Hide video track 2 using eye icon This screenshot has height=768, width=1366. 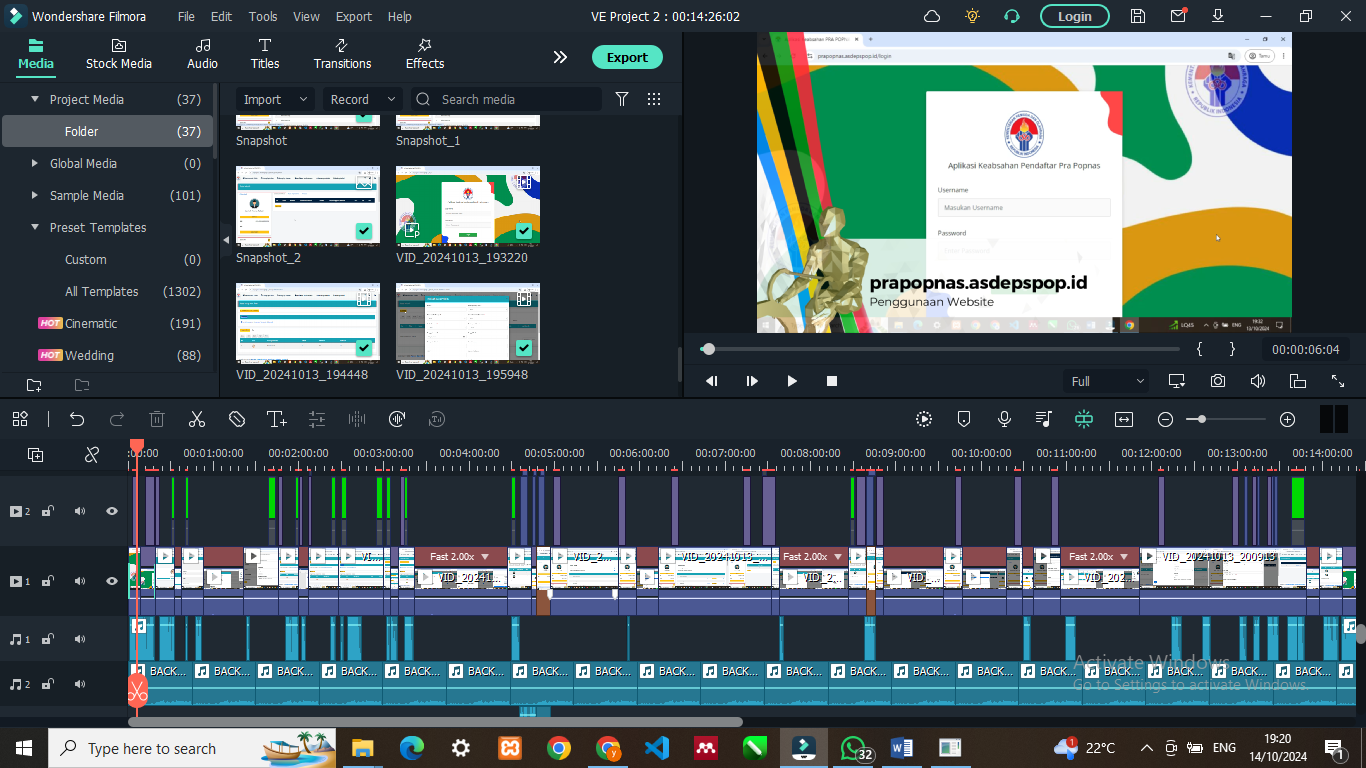click(x=112, y=511)
